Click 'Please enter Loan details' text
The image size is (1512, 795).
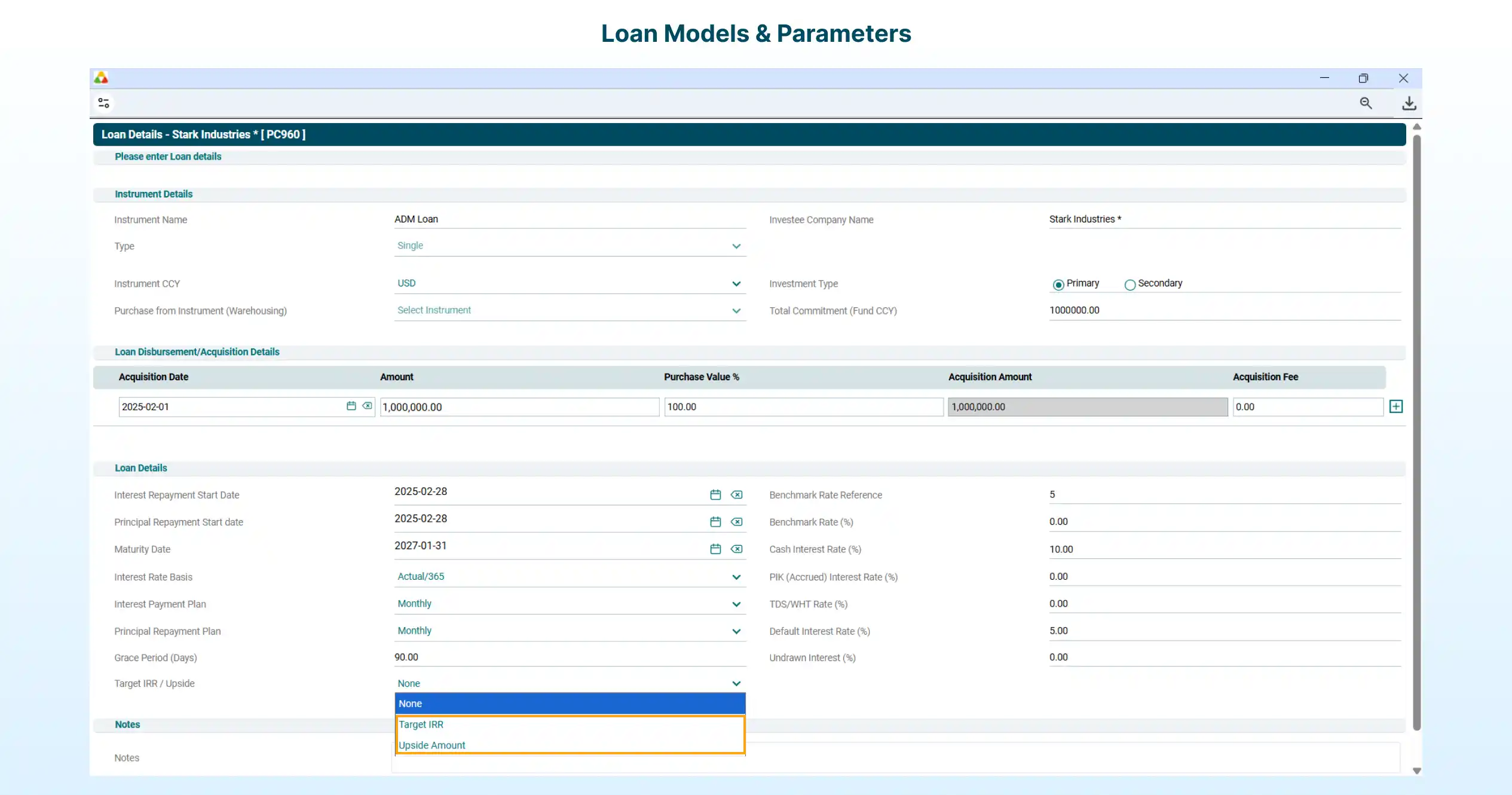(x=168, y=157)
